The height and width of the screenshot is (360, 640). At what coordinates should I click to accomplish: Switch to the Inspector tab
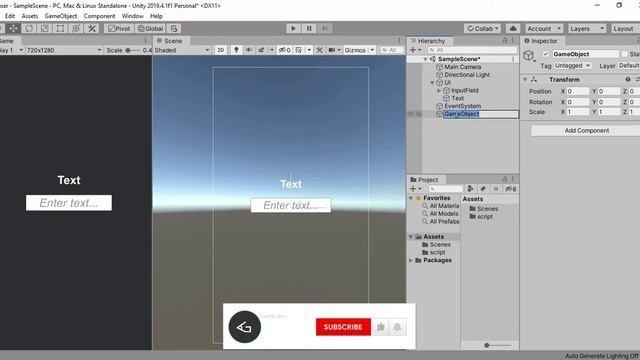click(x=541, y=41)
